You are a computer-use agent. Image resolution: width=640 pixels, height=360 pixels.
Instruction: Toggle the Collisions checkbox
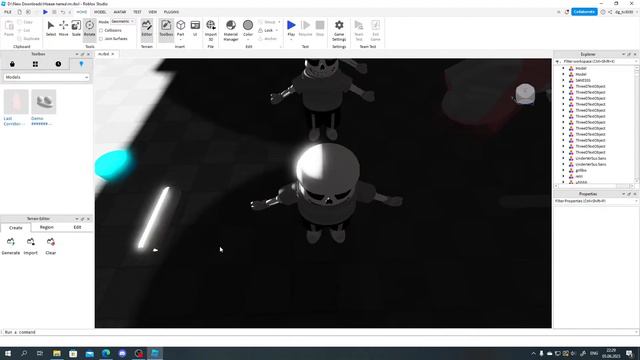point(101,30)
